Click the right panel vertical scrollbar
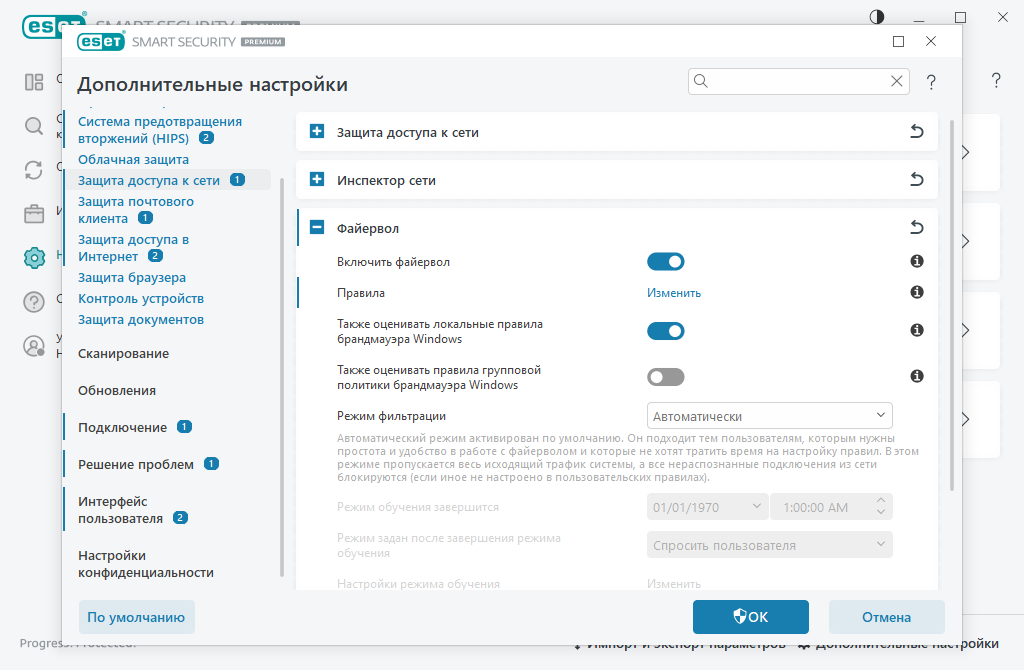Viewport: 1024px width, 670px height. [952, 305]
